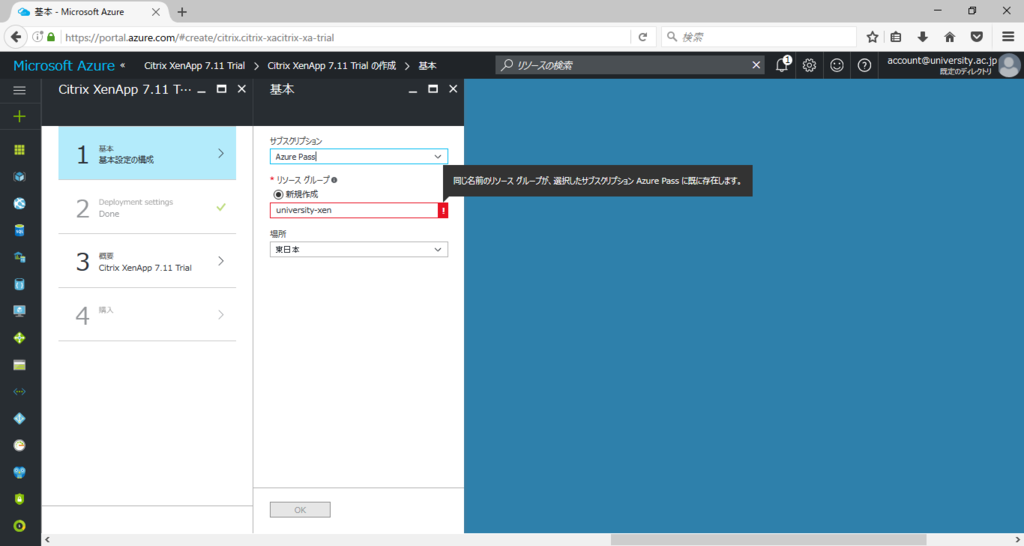Open the Azure portal hamburger menu

[x=20, y=90]
